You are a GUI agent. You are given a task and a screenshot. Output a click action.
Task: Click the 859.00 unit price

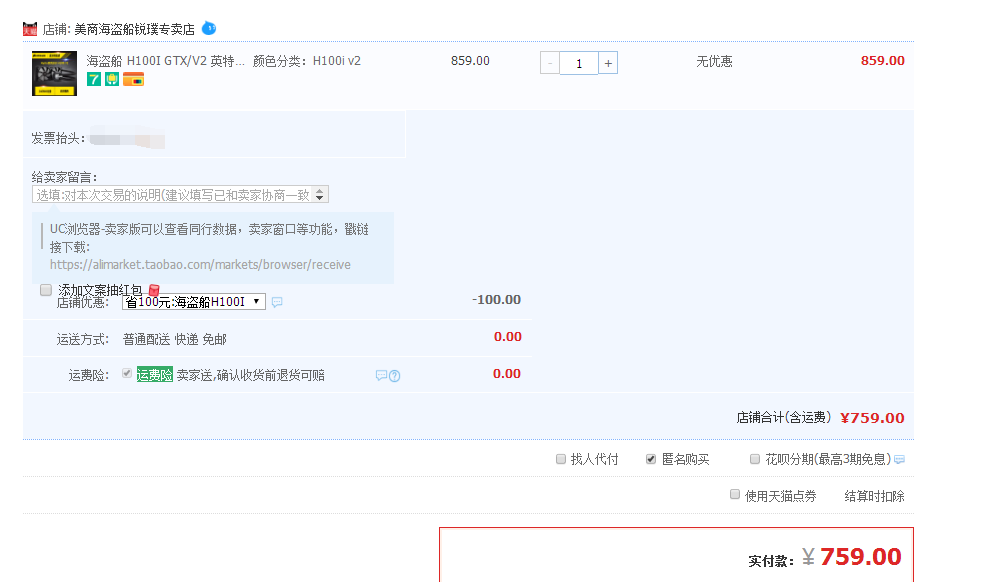pyautogui.click(x=470, y=60)
